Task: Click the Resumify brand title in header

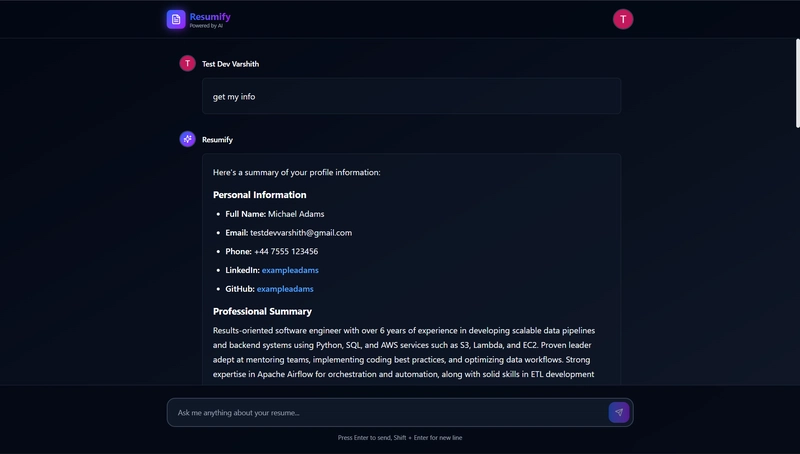Action: [x=210, y=16]
